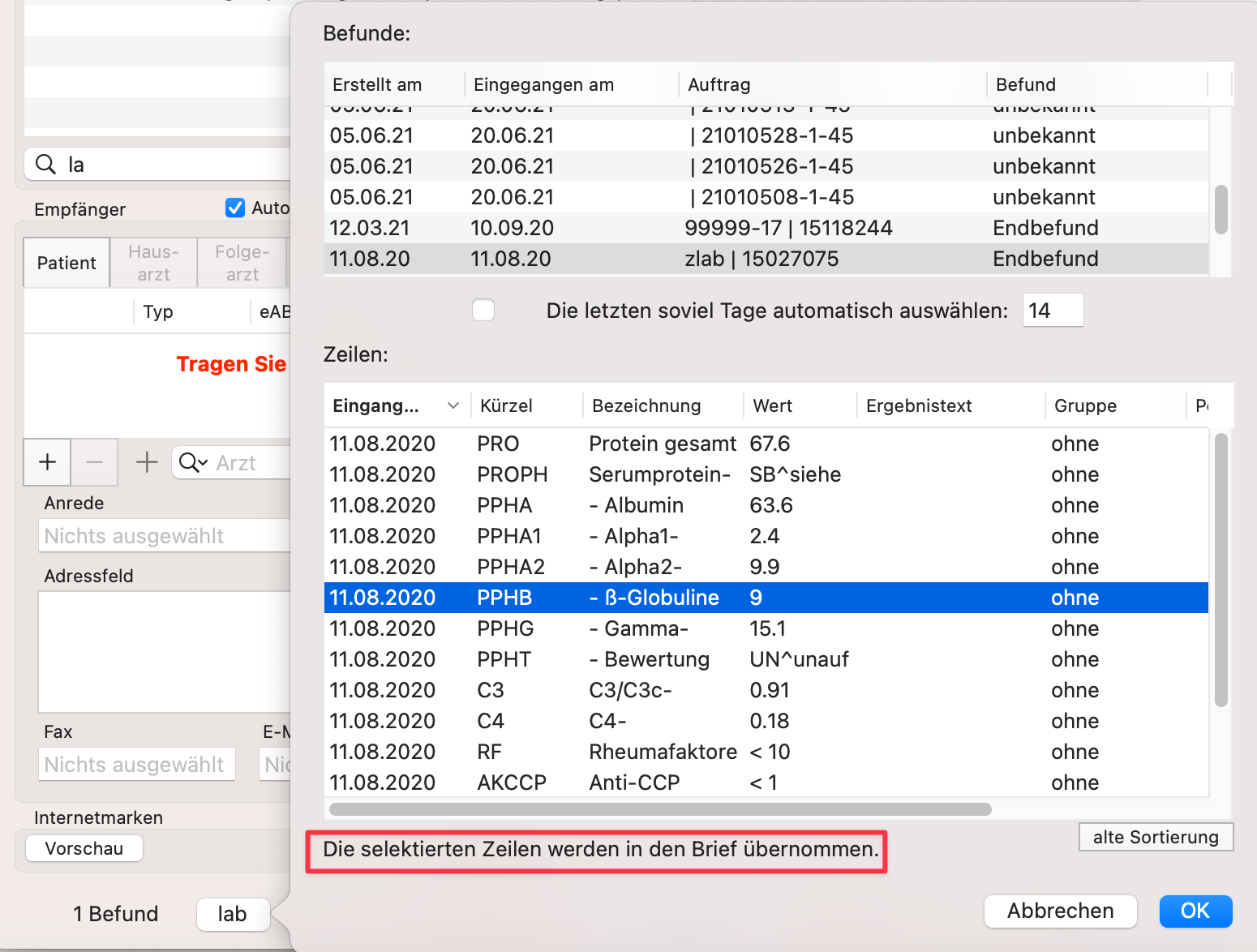Click the Eingegangen am column header
Viewport: 1257px width, 952px height.
pyautogui.click(x=572, y=84)
